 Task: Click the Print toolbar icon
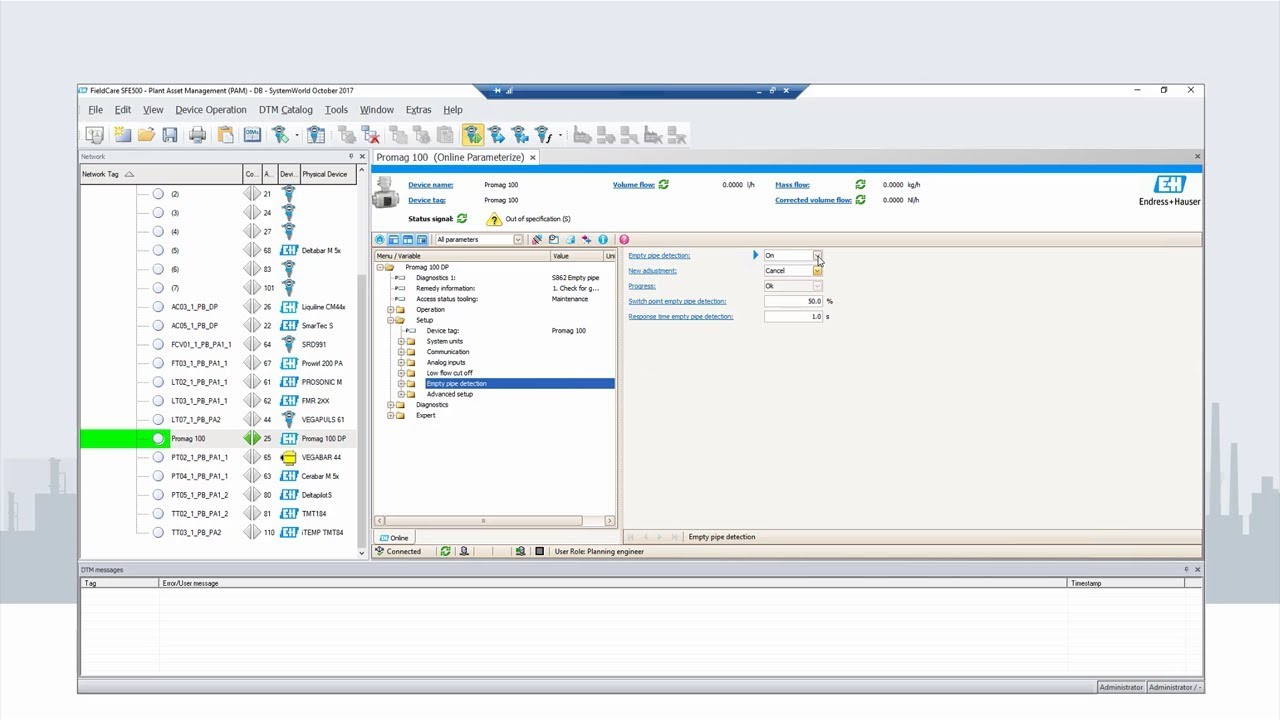[198, 135]
